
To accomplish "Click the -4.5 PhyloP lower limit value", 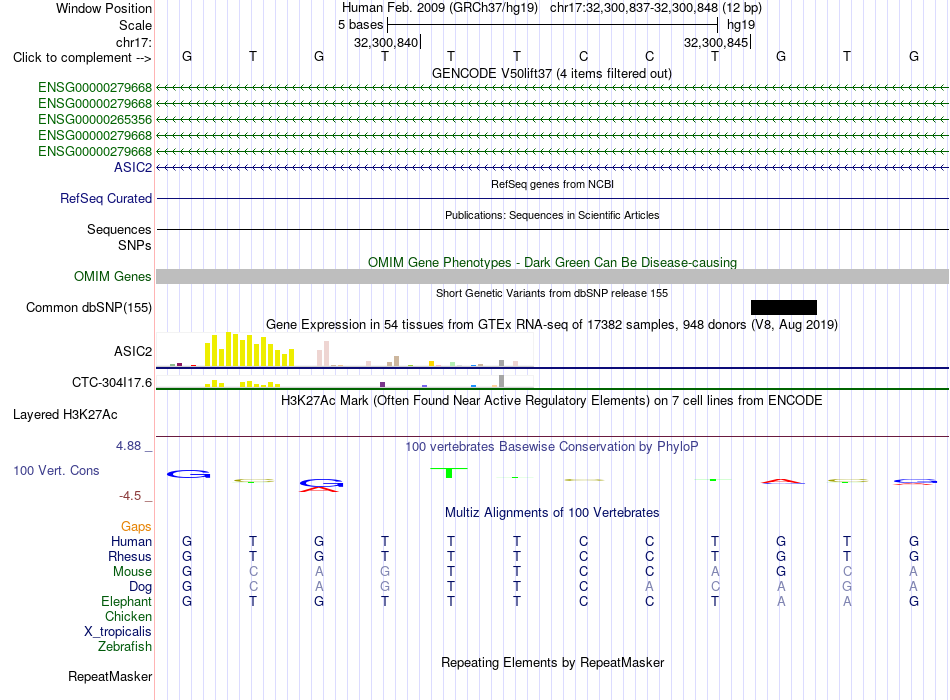I will click(130, 496).
